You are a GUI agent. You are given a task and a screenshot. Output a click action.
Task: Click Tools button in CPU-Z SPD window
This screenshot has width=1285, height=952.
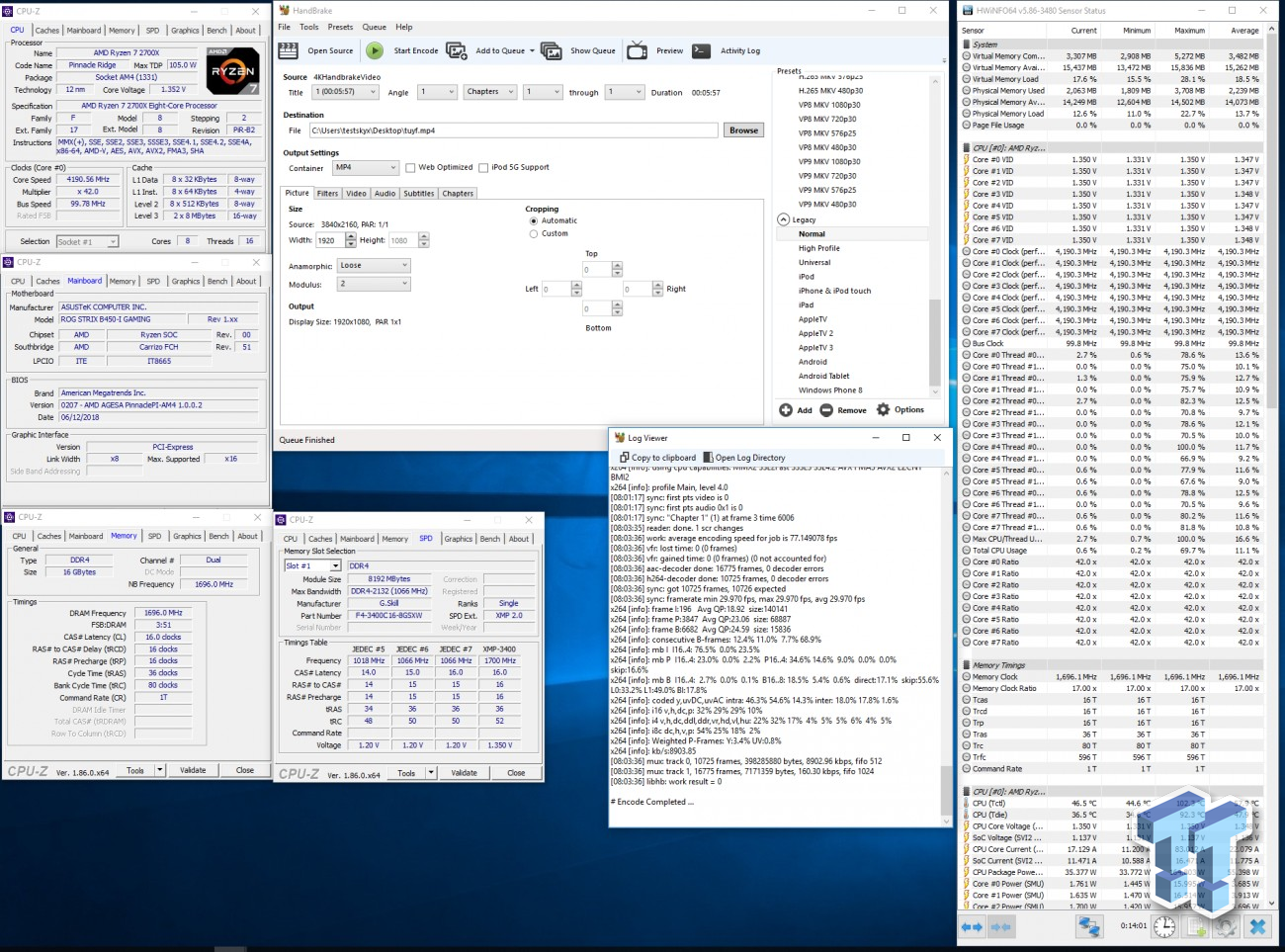412,773
